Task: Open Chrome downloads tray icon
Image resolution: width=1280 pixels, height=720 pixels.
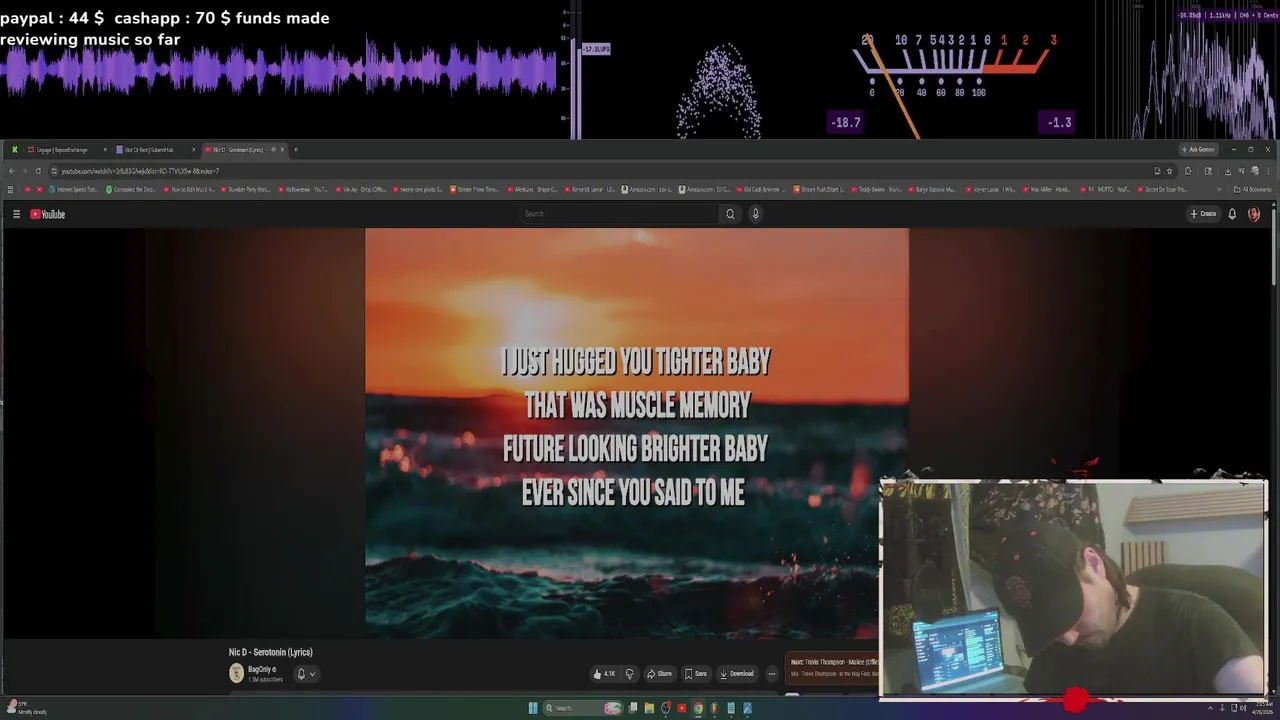Action: click(1228, 171)
